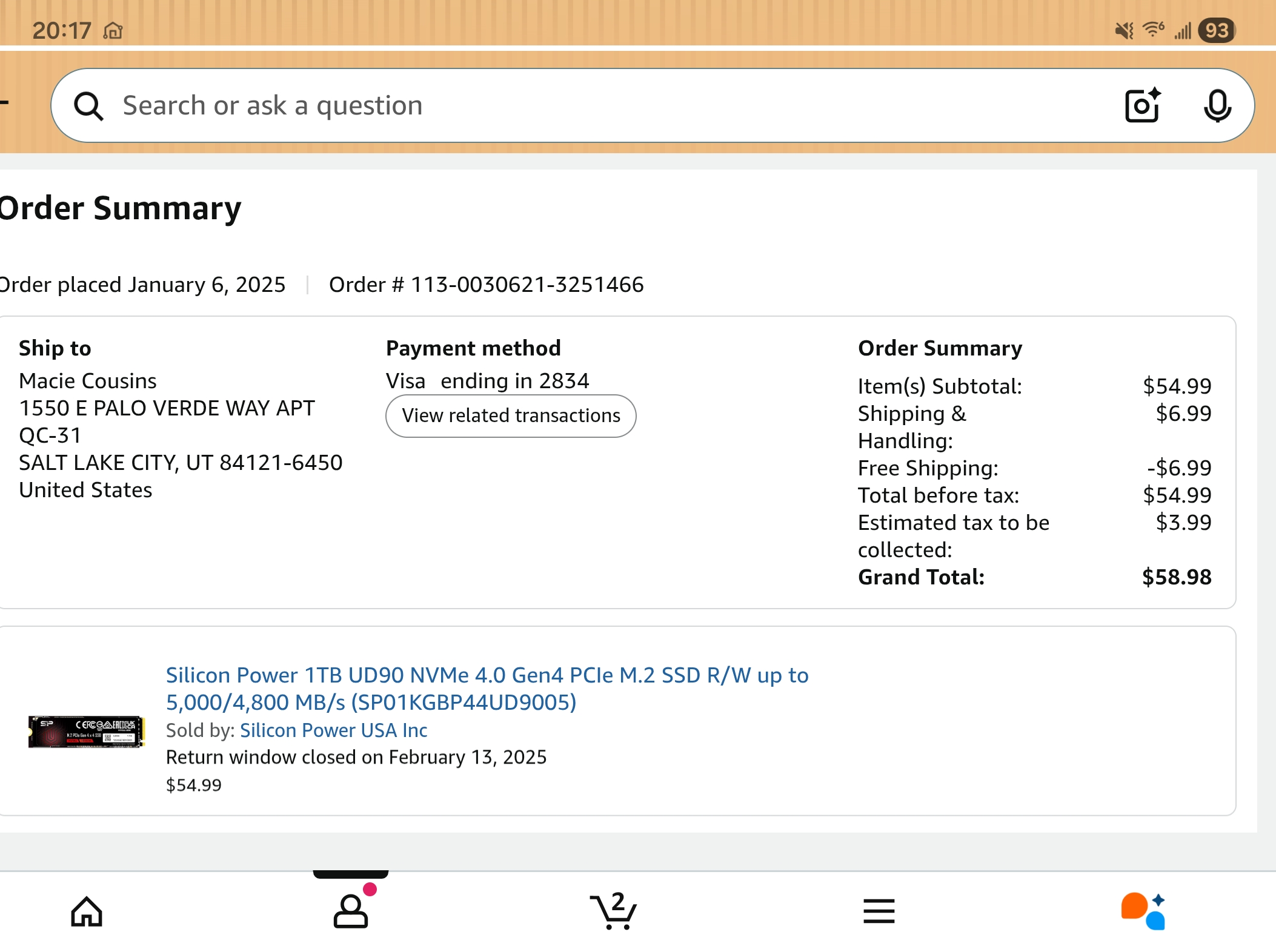Tap the SSD product thumbnail image
Screen dimensions: 1276x952
coord(87,732)
